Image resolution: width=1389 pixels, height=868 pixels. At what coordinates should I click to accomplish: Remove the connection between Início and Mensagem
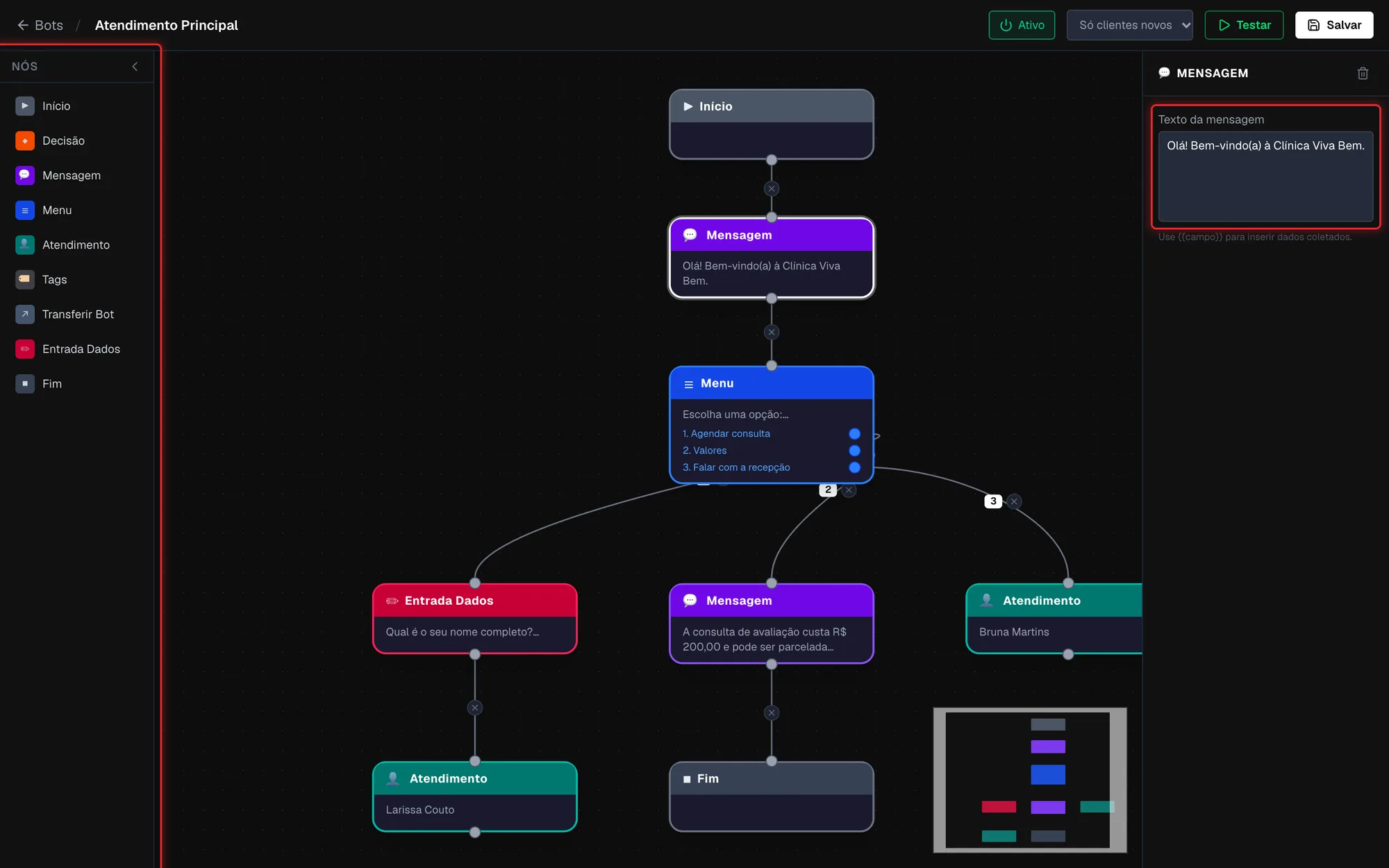point(772,188)
